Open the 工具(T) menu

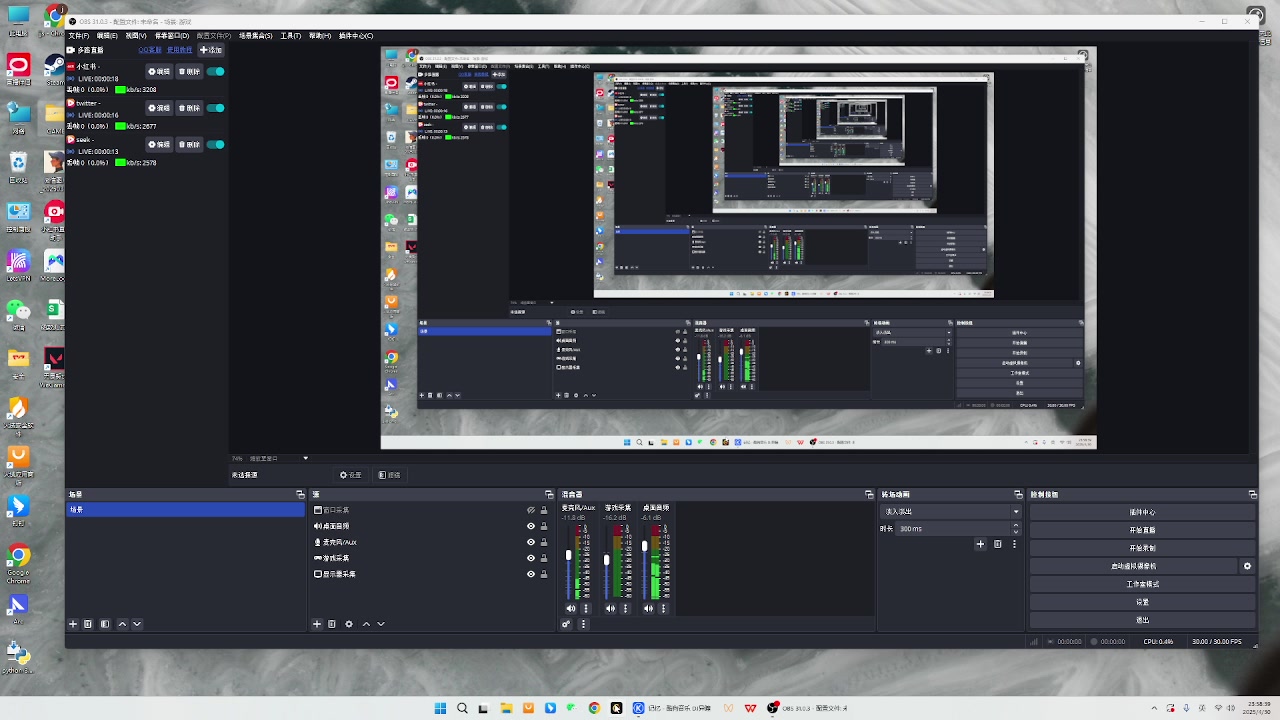[x=290, y=35]
